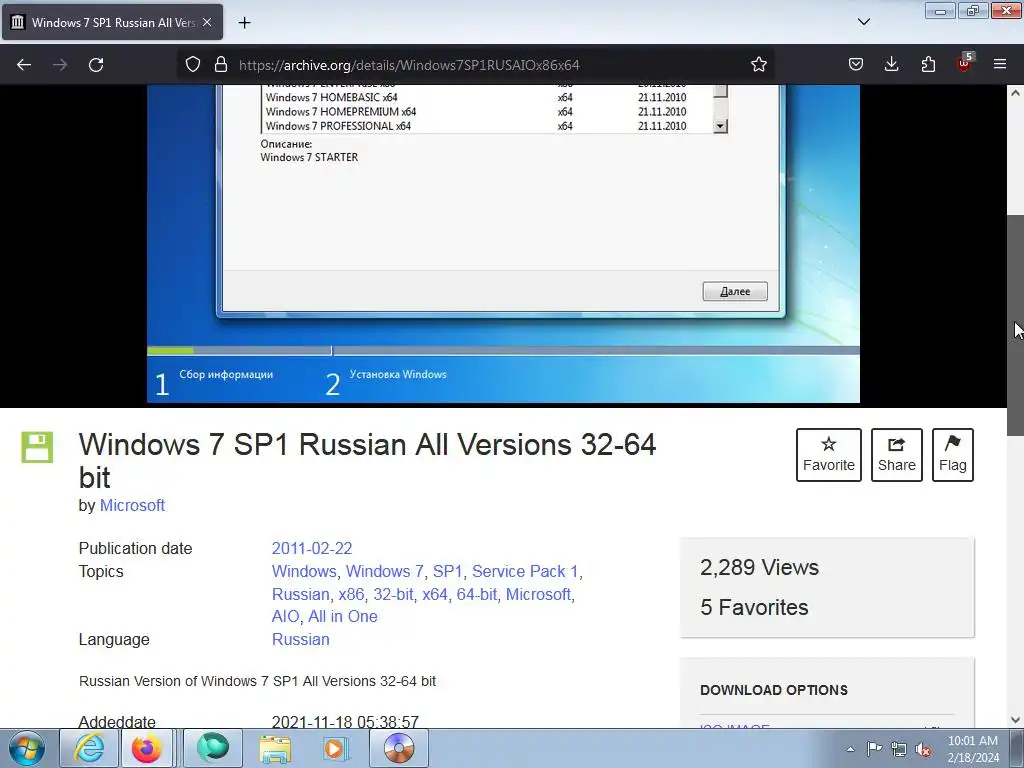Click the Windows 7 PROFESSIONAL x64 row
This screenshot has width=1024, height=768.
487,126
